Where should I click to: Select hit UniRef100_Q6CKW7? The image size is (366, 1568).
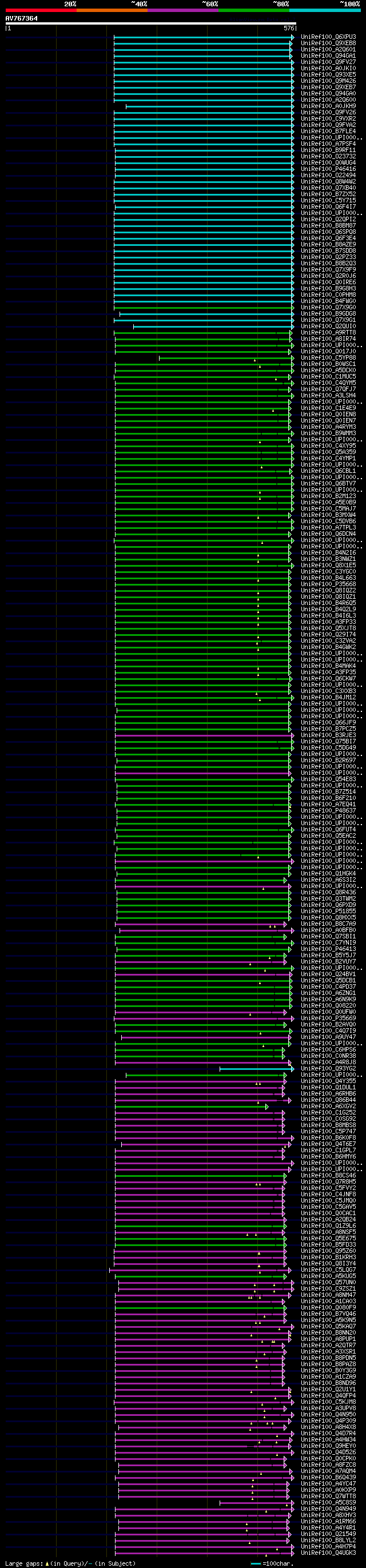(x=329, y=679)
